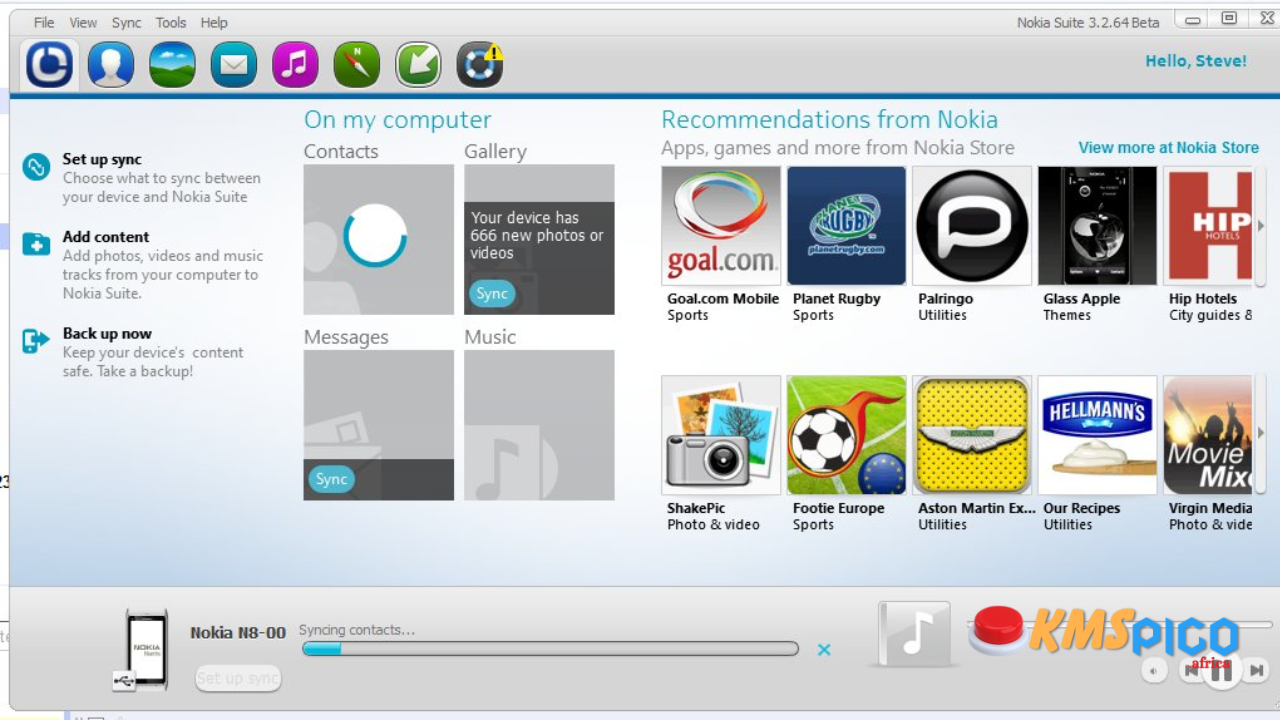1280x720 pixels.
Task: Click the greyed Set up sync button below the device
Action: [238, 678]
